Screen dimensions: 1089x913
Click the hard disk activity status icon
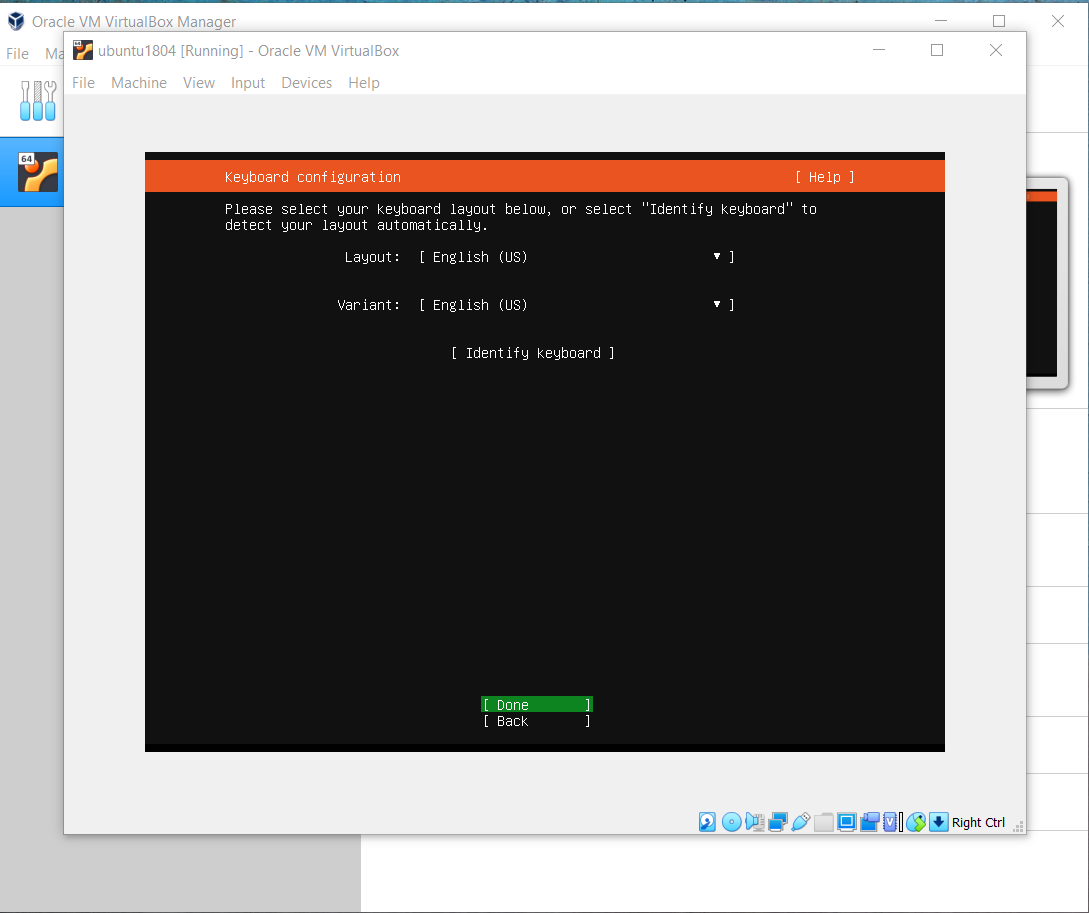pyautogui.click(x=707, y=822)
